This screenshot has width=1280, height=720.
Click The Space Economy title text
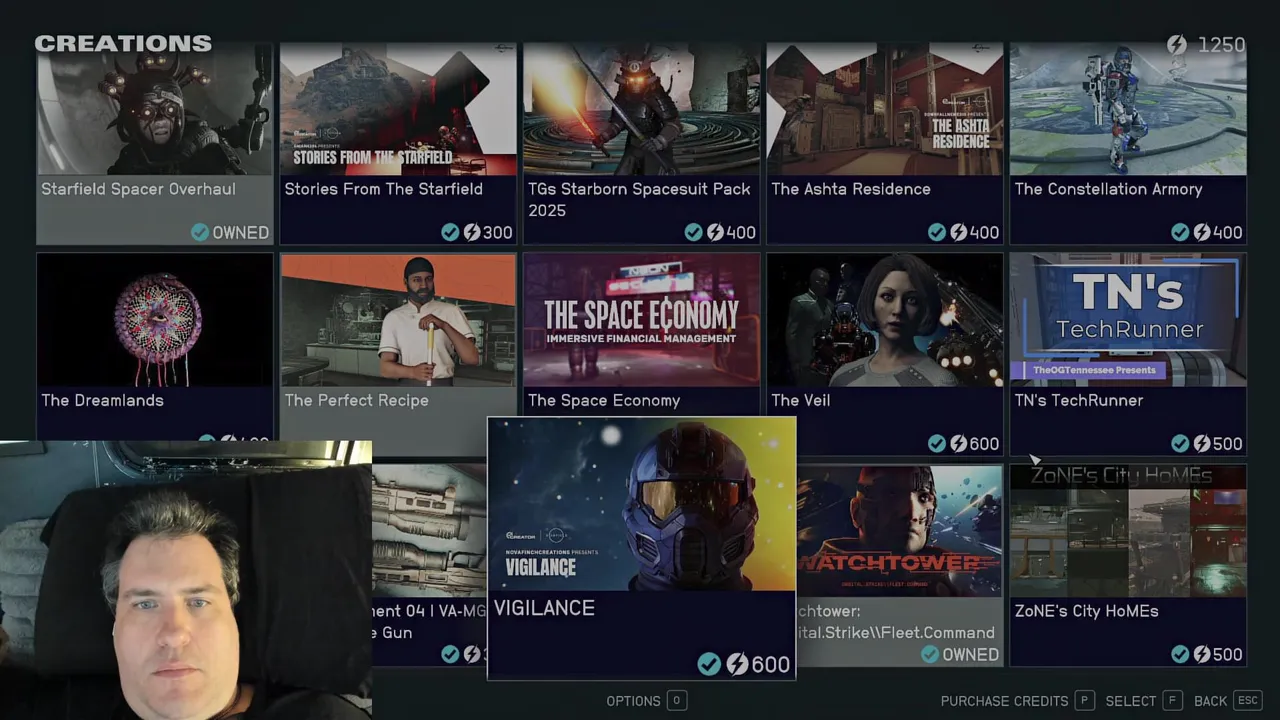coord(604,400)
